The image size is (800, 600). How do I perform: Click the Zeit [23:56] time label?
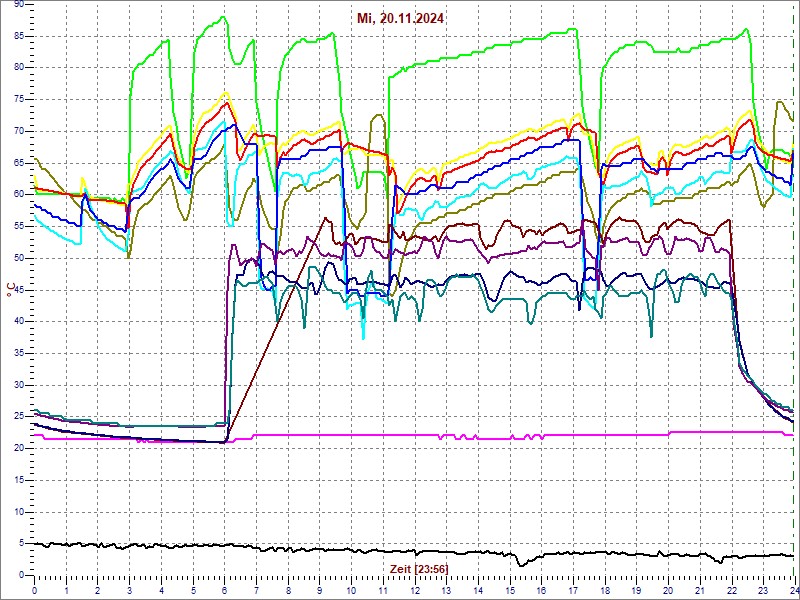[419, 568]
